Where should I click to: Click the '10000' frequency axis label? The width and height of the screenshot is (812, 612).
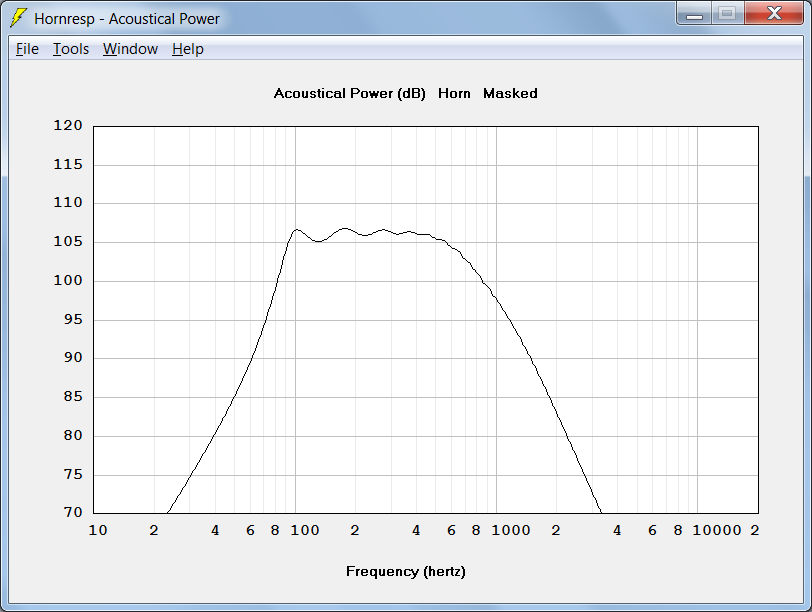tap(717, 530)
